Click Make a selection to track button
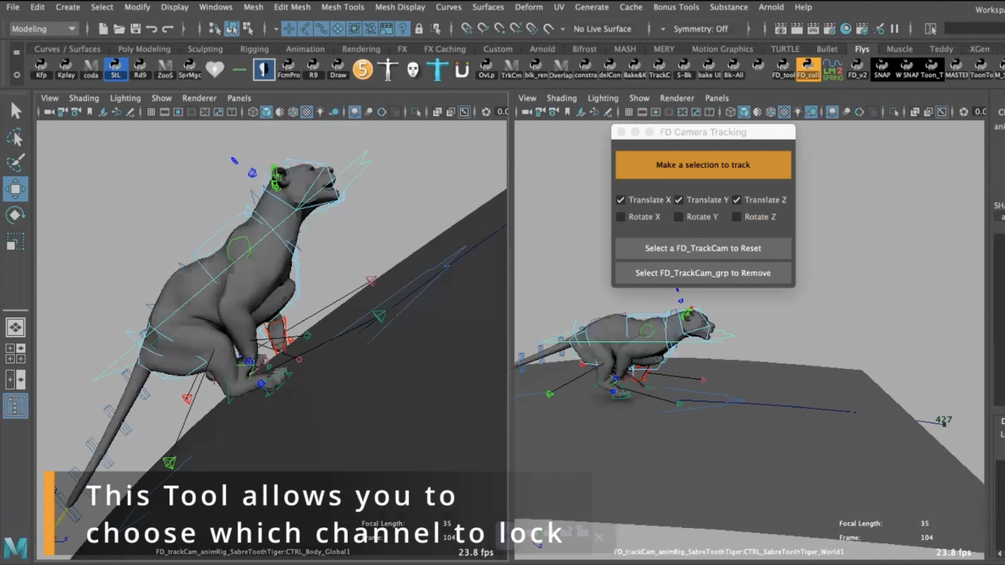1005x565 pixels. click(x=703, y=165)
